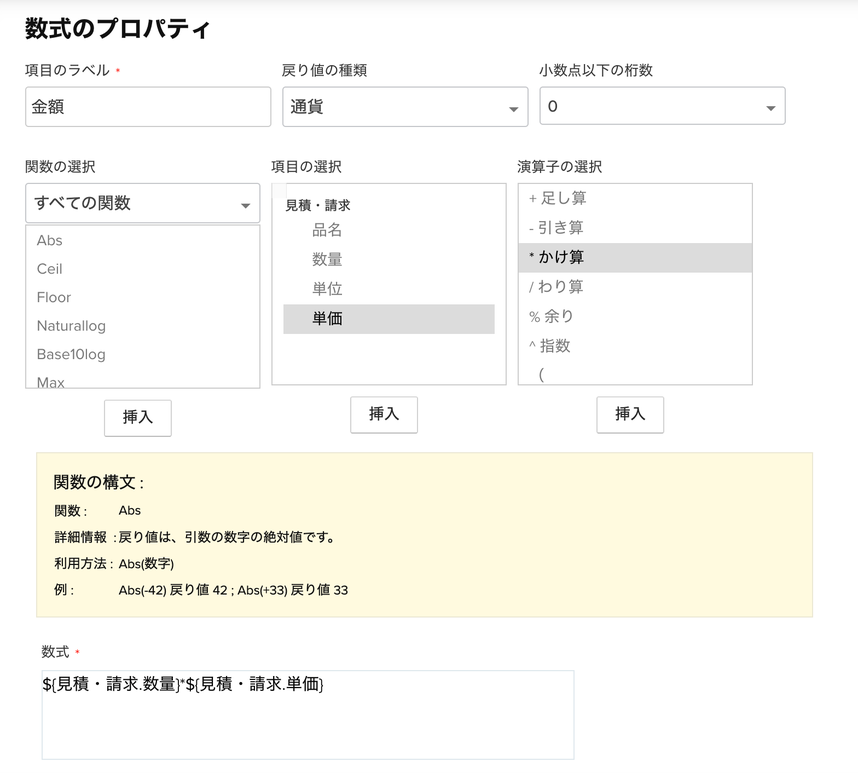The width and height of the screenshot is (858, 773).
Task: Select the 品名 field item
Action: click(327, 230)
